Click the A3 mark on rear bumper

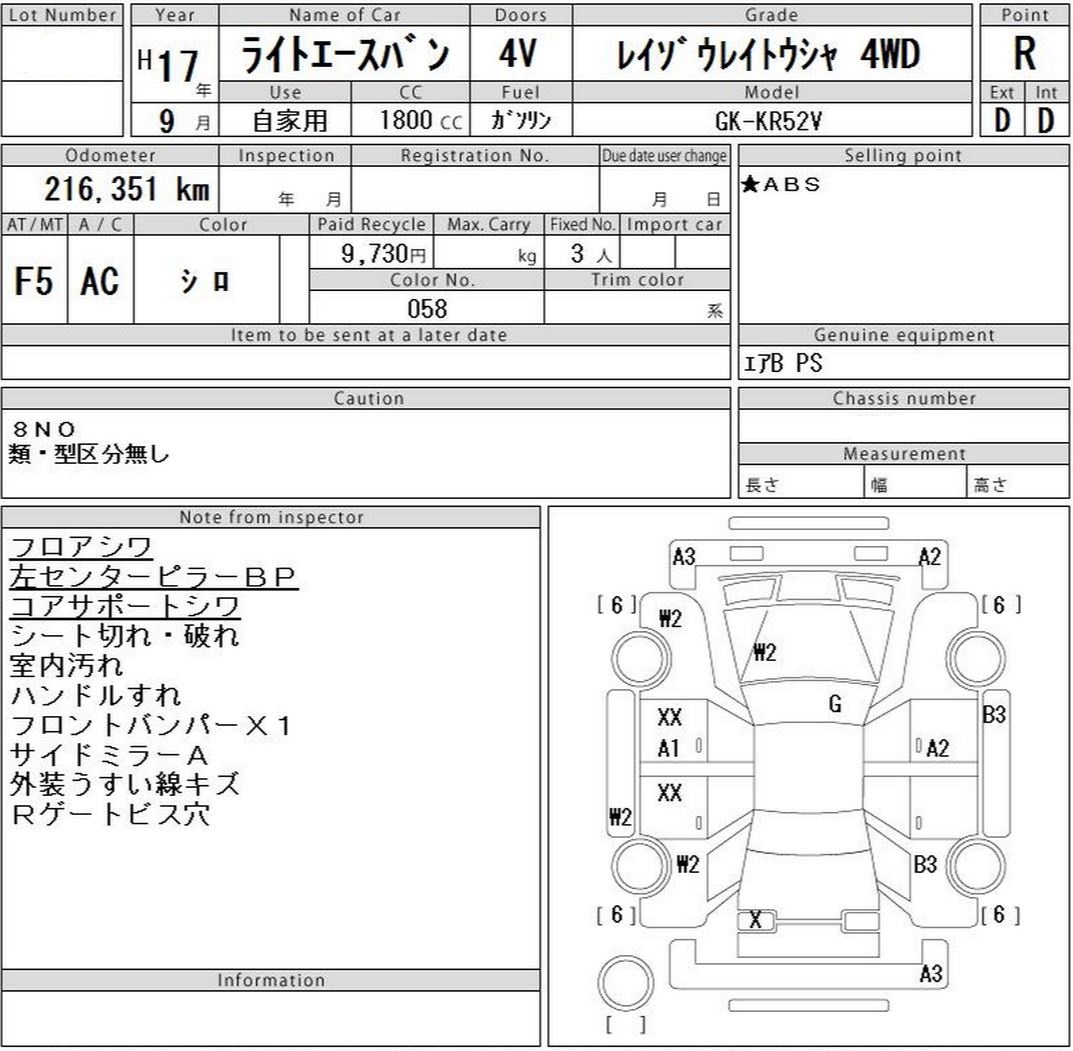(931, 972)
